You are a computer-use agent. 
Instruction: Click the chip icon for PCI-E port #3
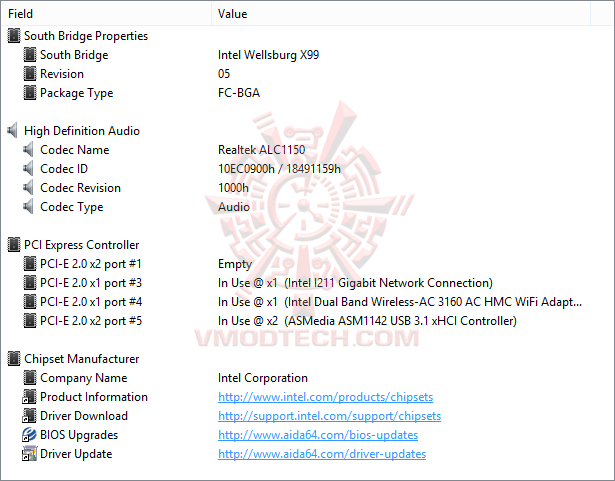pyautogui.click(x=30, y=283)
